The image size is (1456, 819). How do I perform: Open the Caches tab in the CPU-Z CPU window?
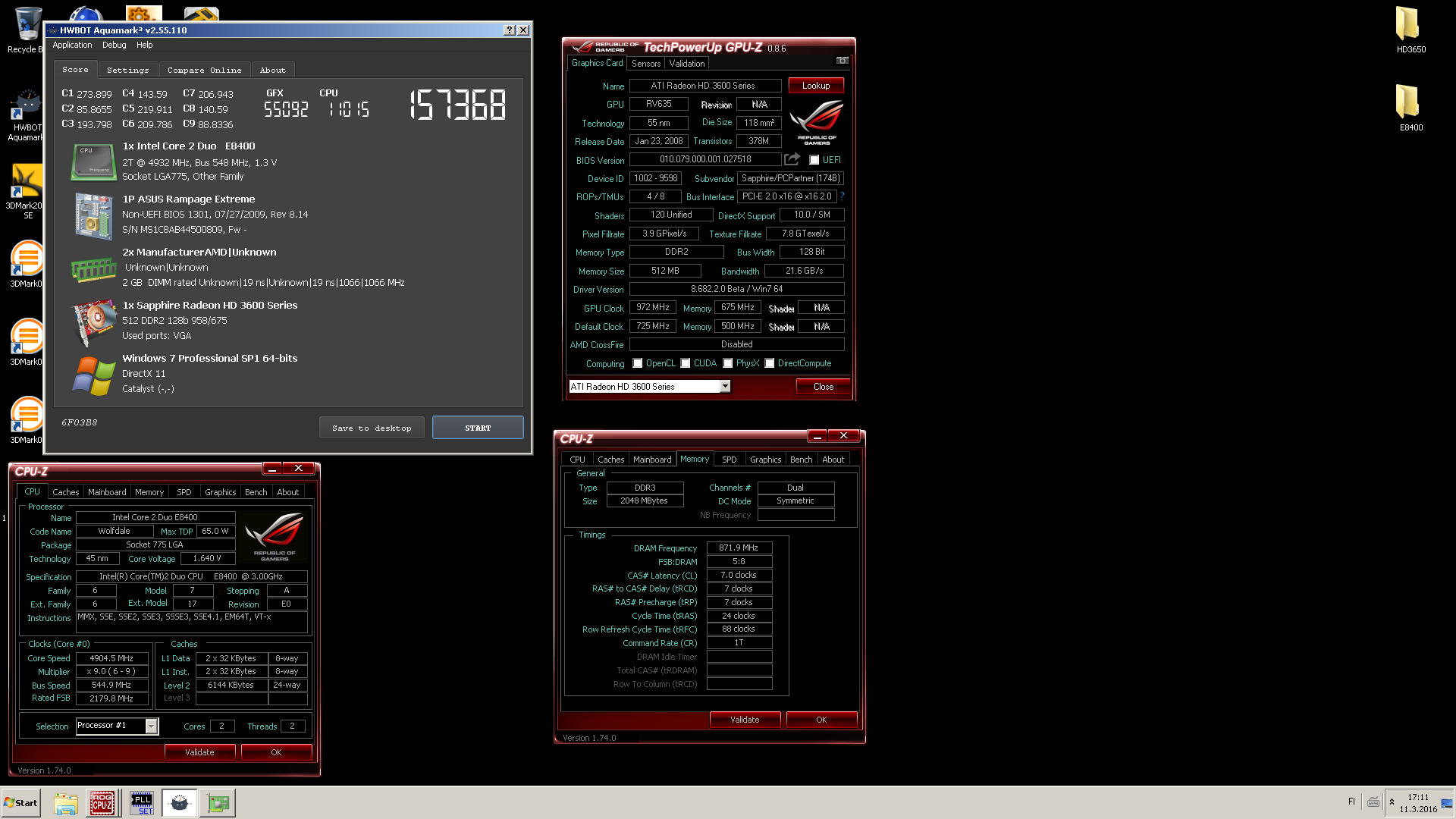(x=66, y=492)
